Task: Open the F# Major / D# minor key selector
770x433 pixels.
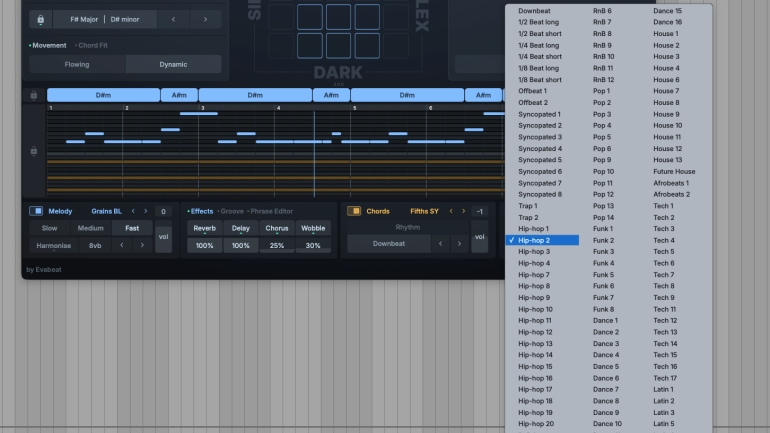Action: 105,19
